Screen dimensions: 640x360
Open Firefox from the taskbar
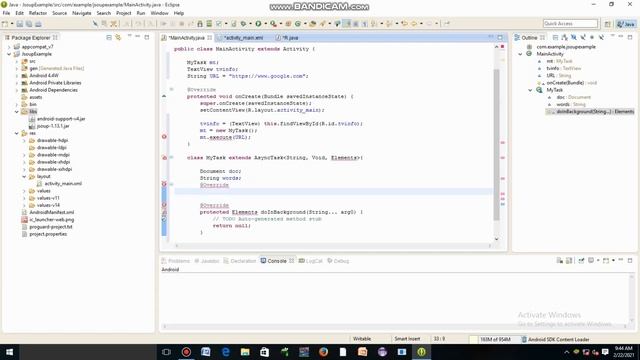tap(323, 352)
